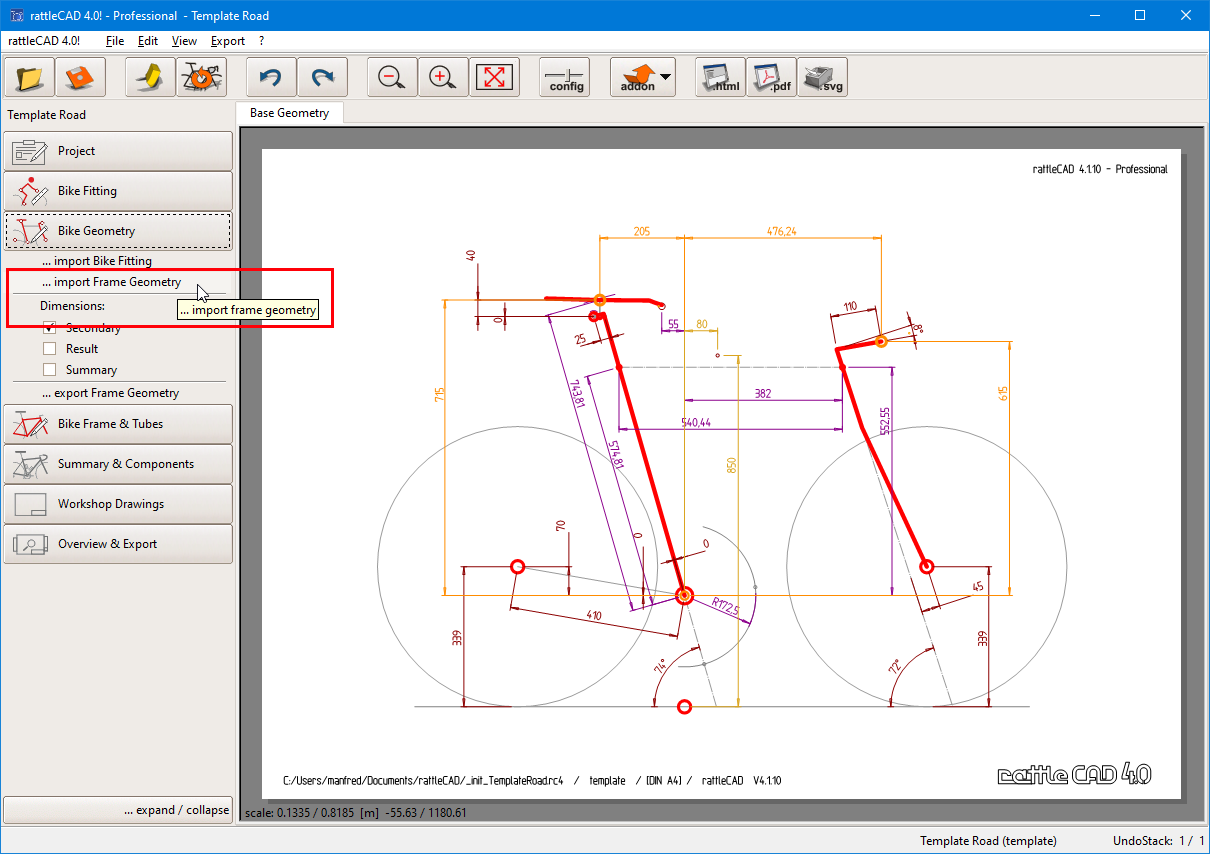Undo the last change

click(x=271, y=77)
